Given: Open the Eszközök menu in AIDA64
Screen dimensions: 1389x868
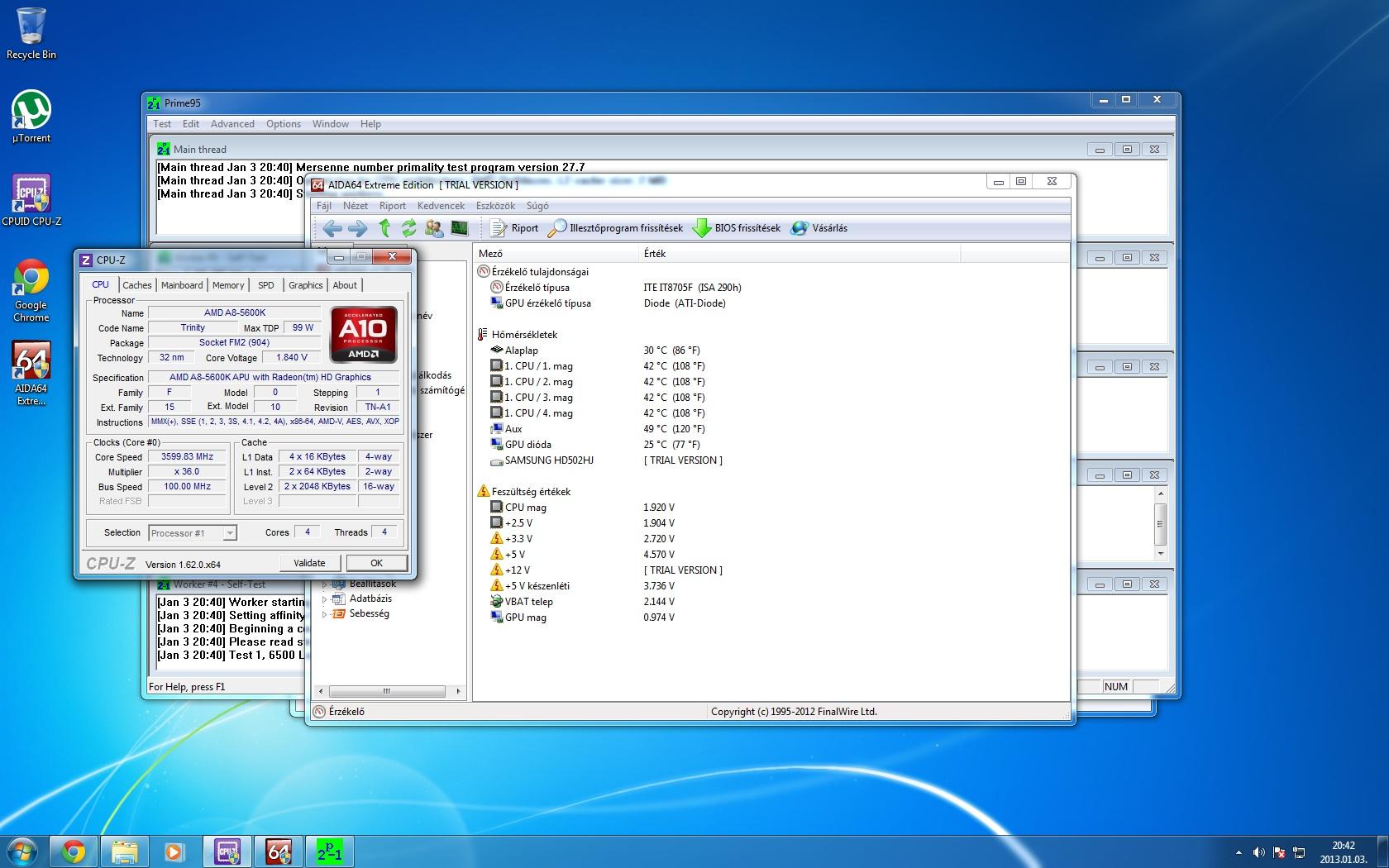Looking at the screenshot, I should coord(495,206).
